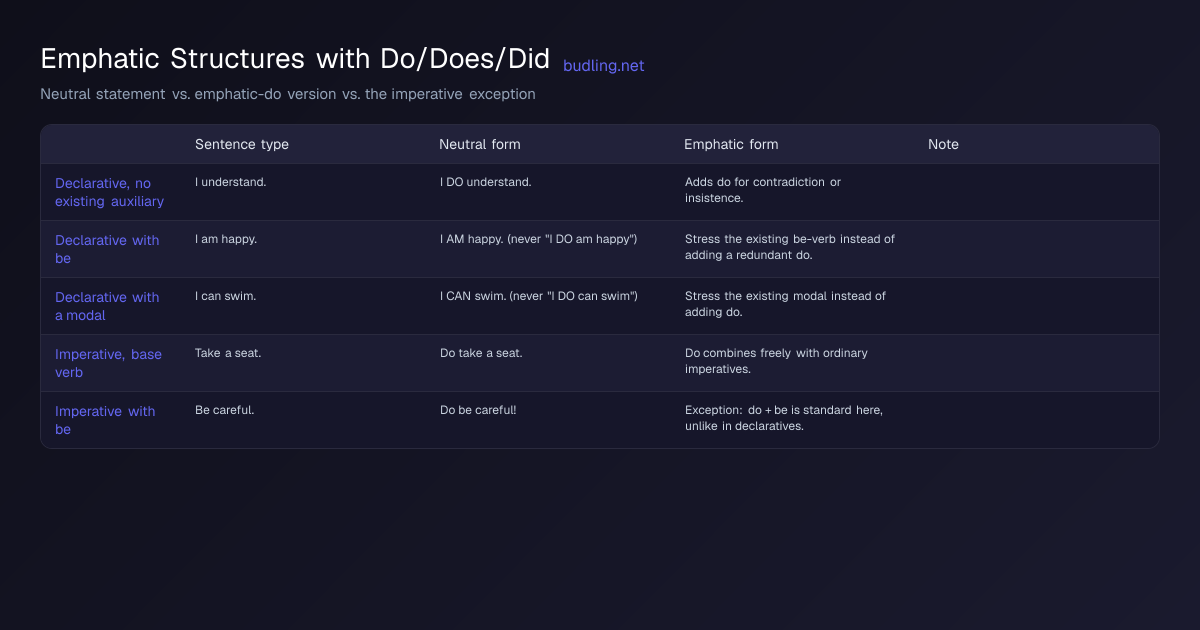Click the Neutral form column header
The width and height of the screenshot is (1200, 630).
point(480,144)
